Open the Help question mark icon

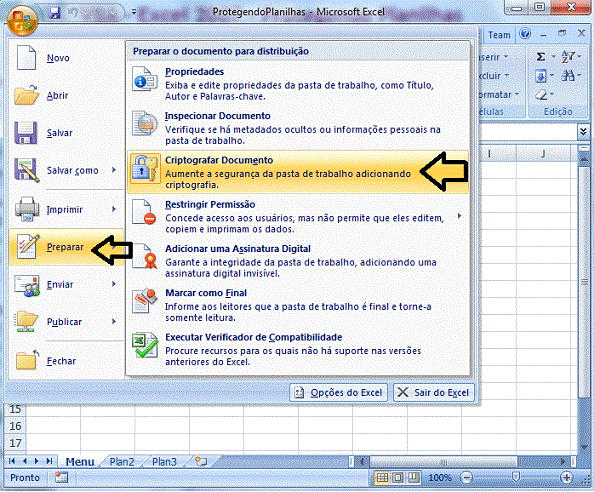tap(525, 34)
